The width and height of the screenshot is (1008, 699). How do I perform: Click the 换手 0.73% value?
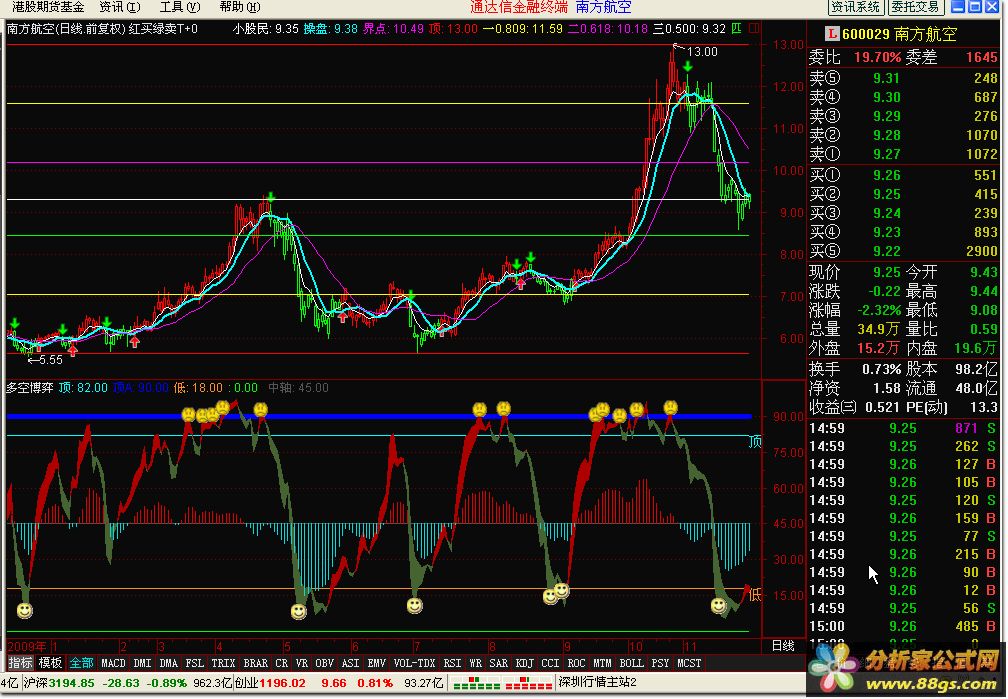click(x=881, y=370)
